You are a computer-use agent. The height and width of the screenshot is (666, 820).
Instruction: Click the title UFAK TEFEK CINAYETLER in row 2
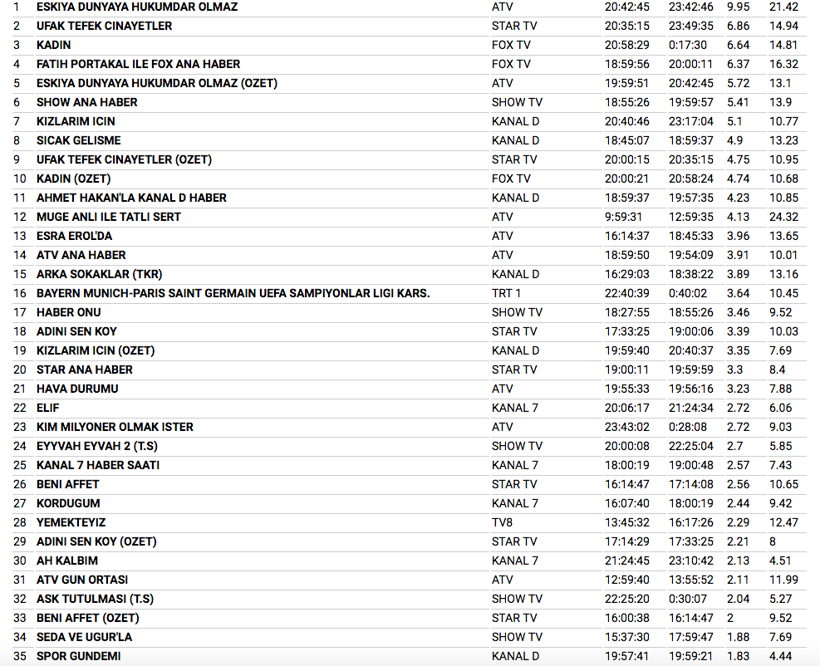click(x=104, y=26)
